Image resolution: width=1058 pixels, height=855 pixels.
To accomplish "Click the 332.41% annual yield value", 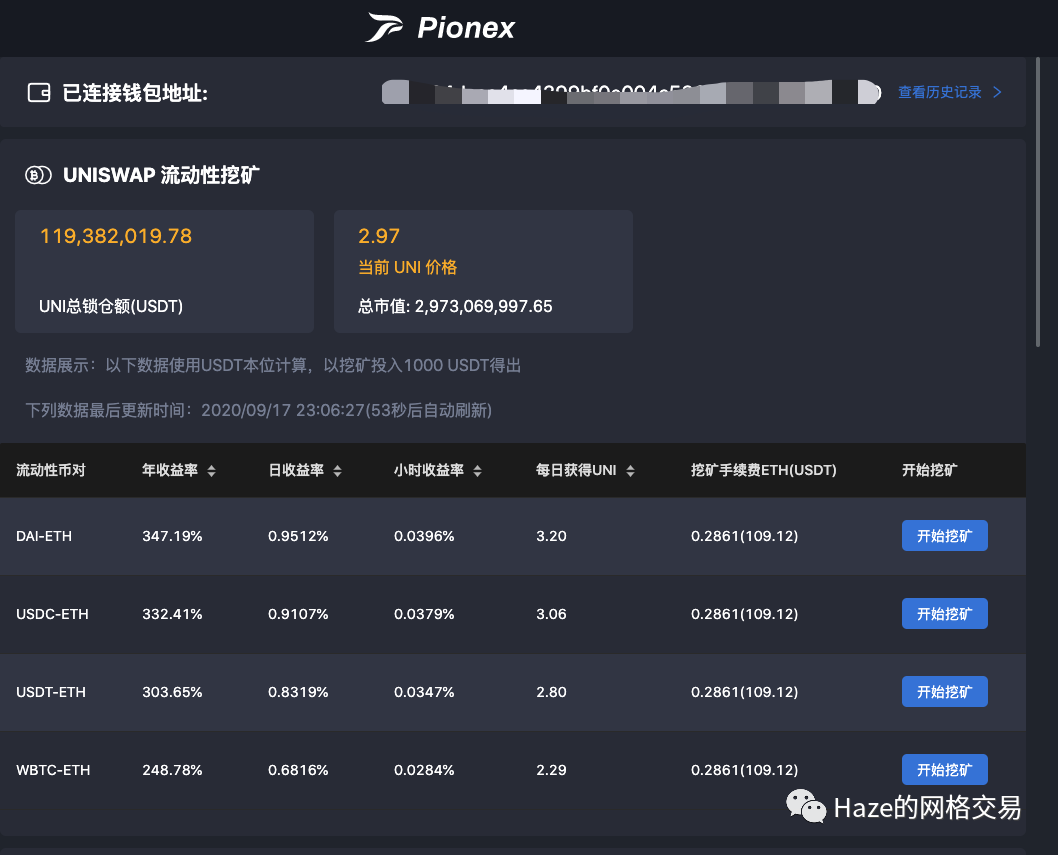I will (x=172, y=614).
